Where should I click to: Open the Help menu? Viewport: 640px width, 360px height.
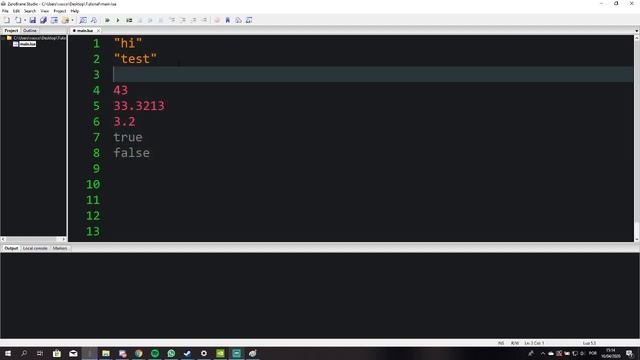pyautogui.click(x=75, y=11)
